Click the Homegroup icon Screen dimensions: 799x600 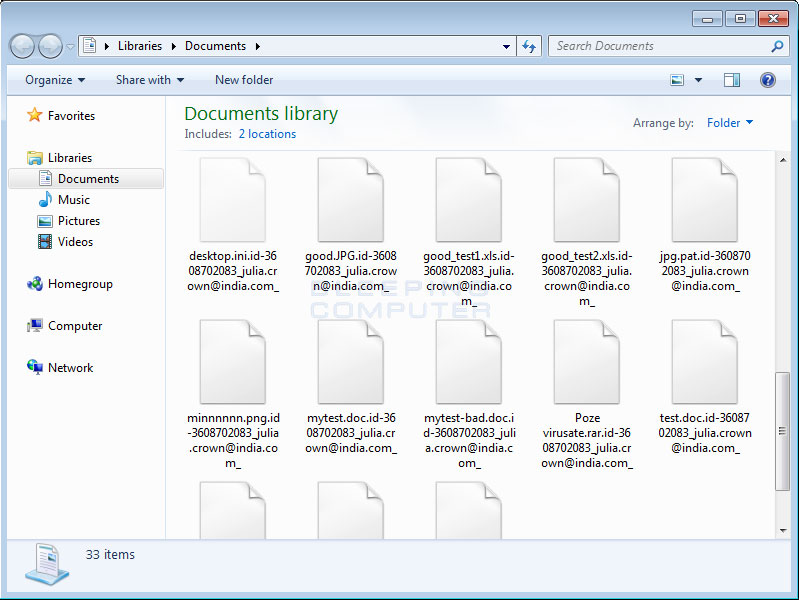pos(35,283)
